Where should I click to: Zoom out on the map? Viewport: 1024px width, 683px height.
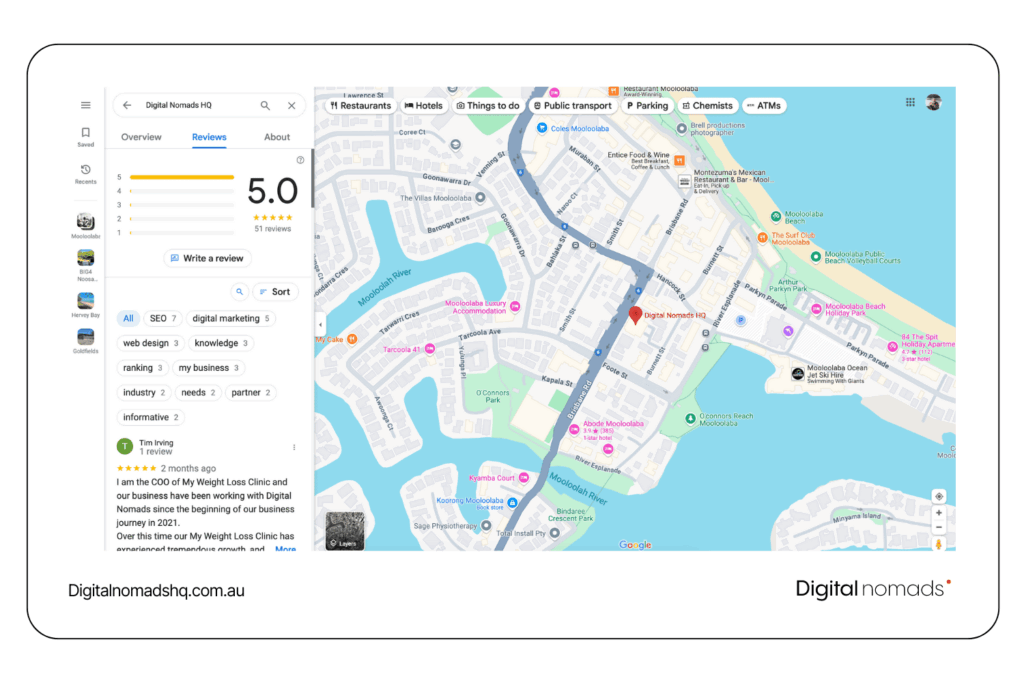click(939, 527)
